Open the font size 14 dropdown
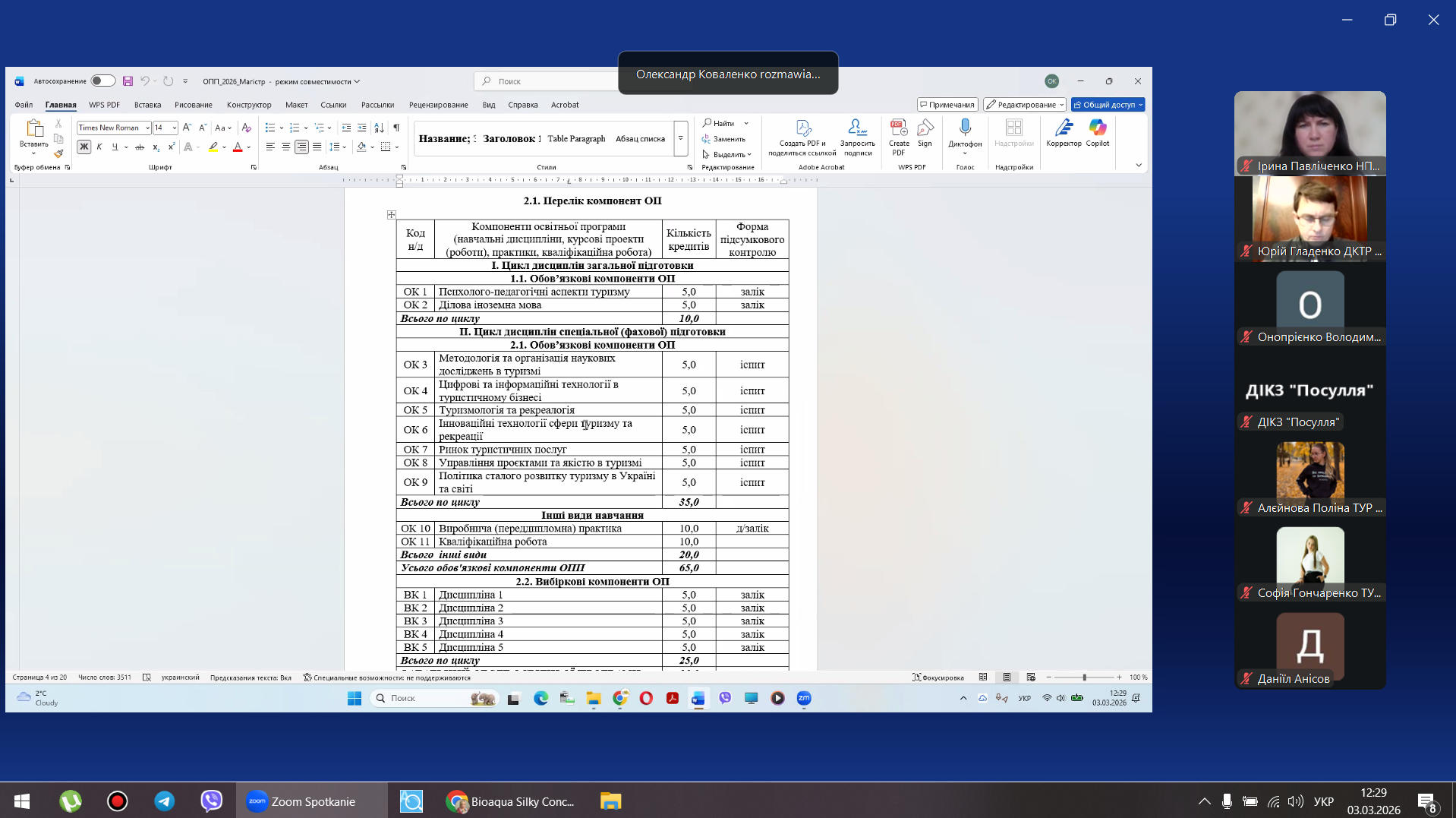 click(x=174, y=128)
